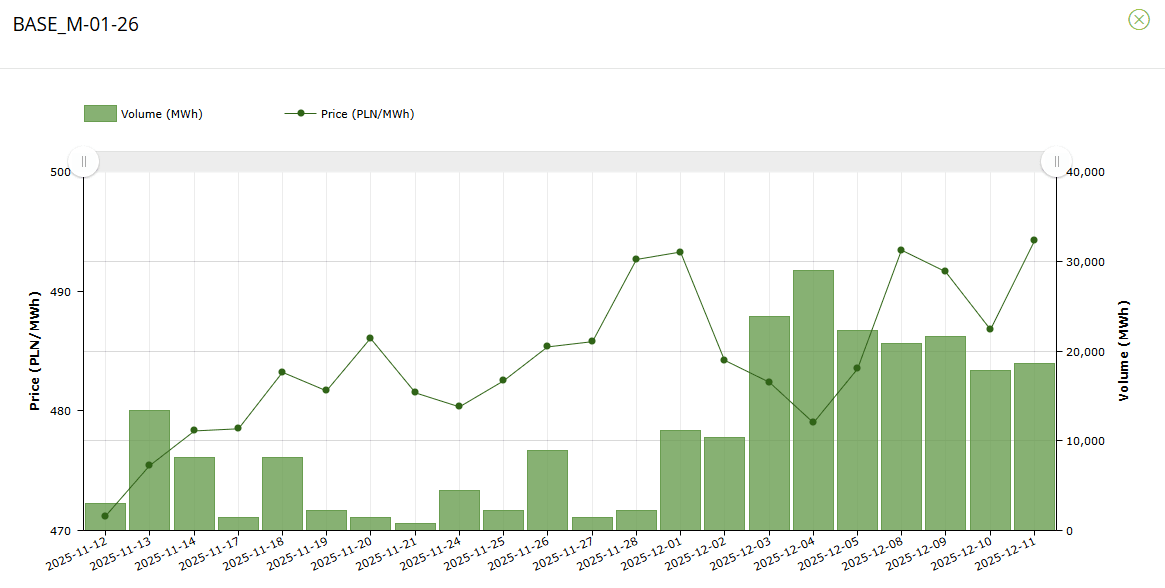Select the price point at 2025-12-01
The image size is (1165, 588).
click(680, 252)
